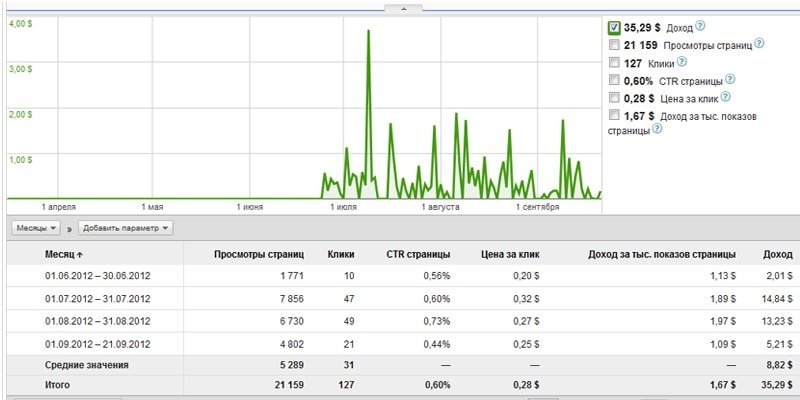
Task: Open help icon next to Доход
Action: point(701,26)
